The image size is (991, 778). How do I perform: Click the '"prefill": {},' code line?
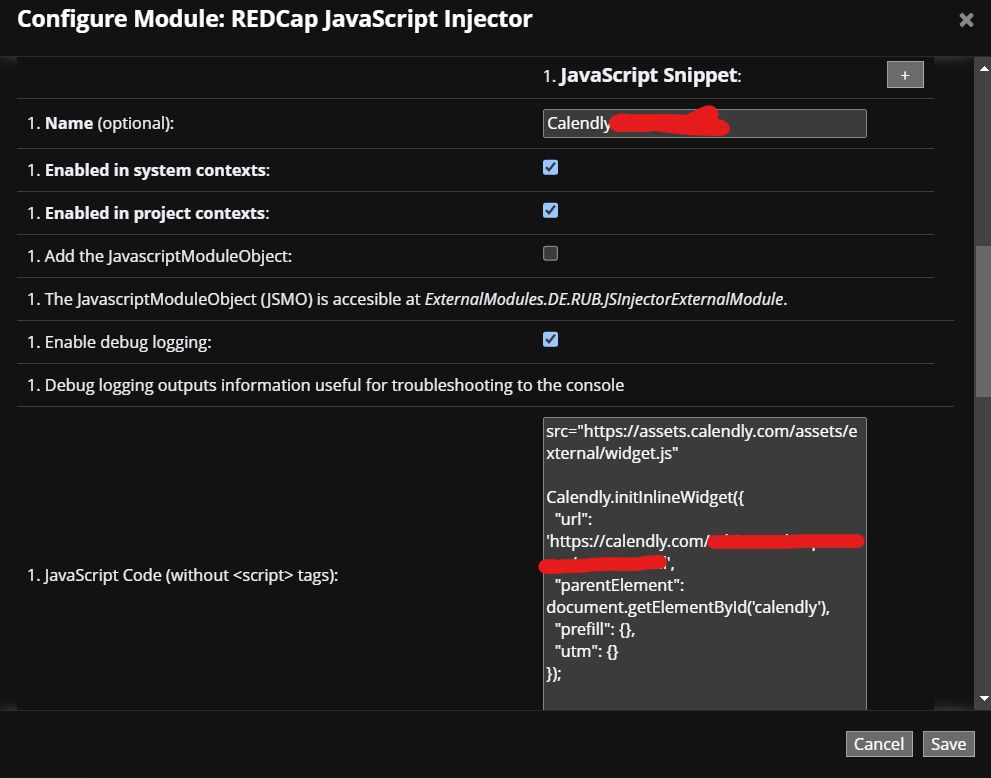coord(595,629)
